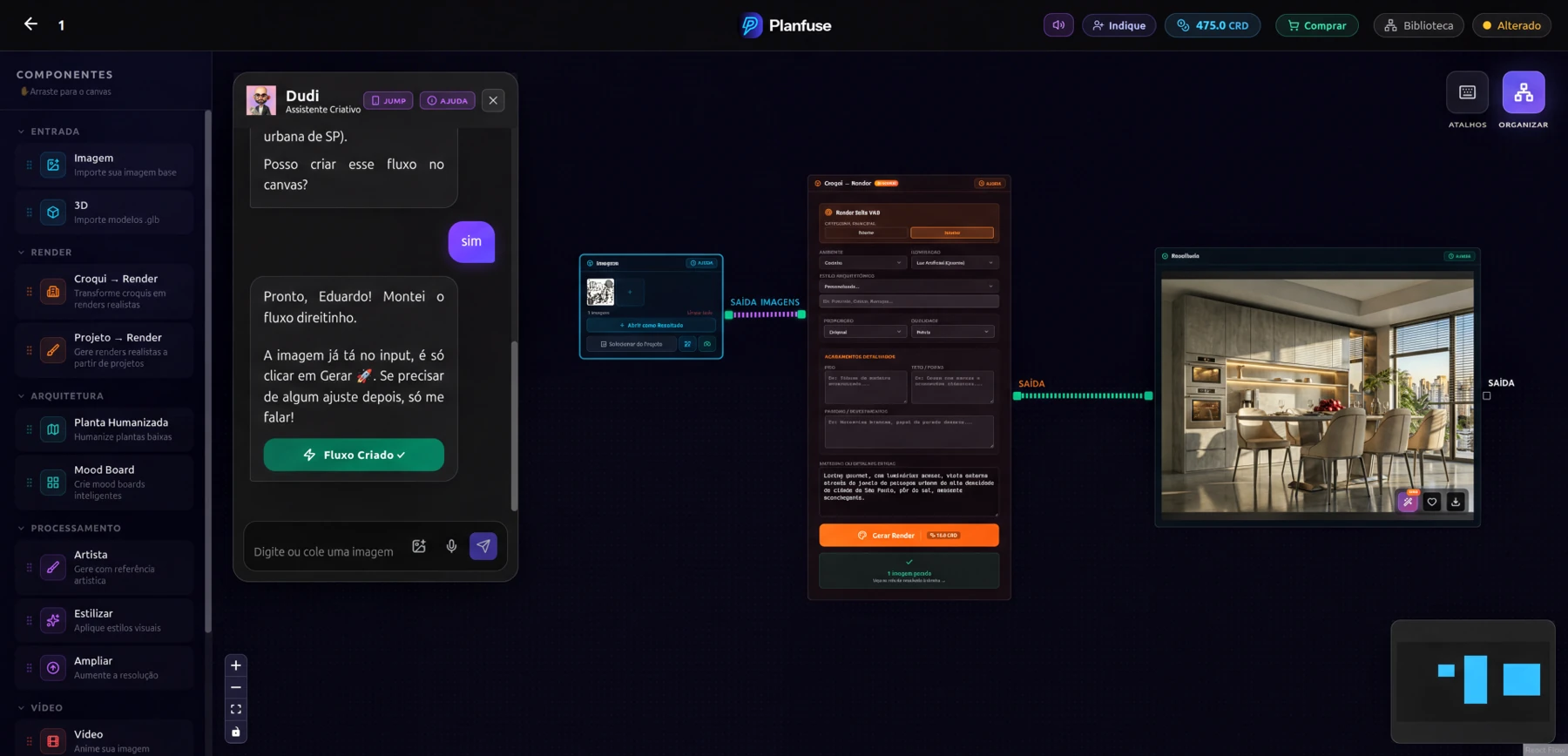Attach an image in Dudi chat
Viewport: 1568px width, 756px height.
point(419,546)
